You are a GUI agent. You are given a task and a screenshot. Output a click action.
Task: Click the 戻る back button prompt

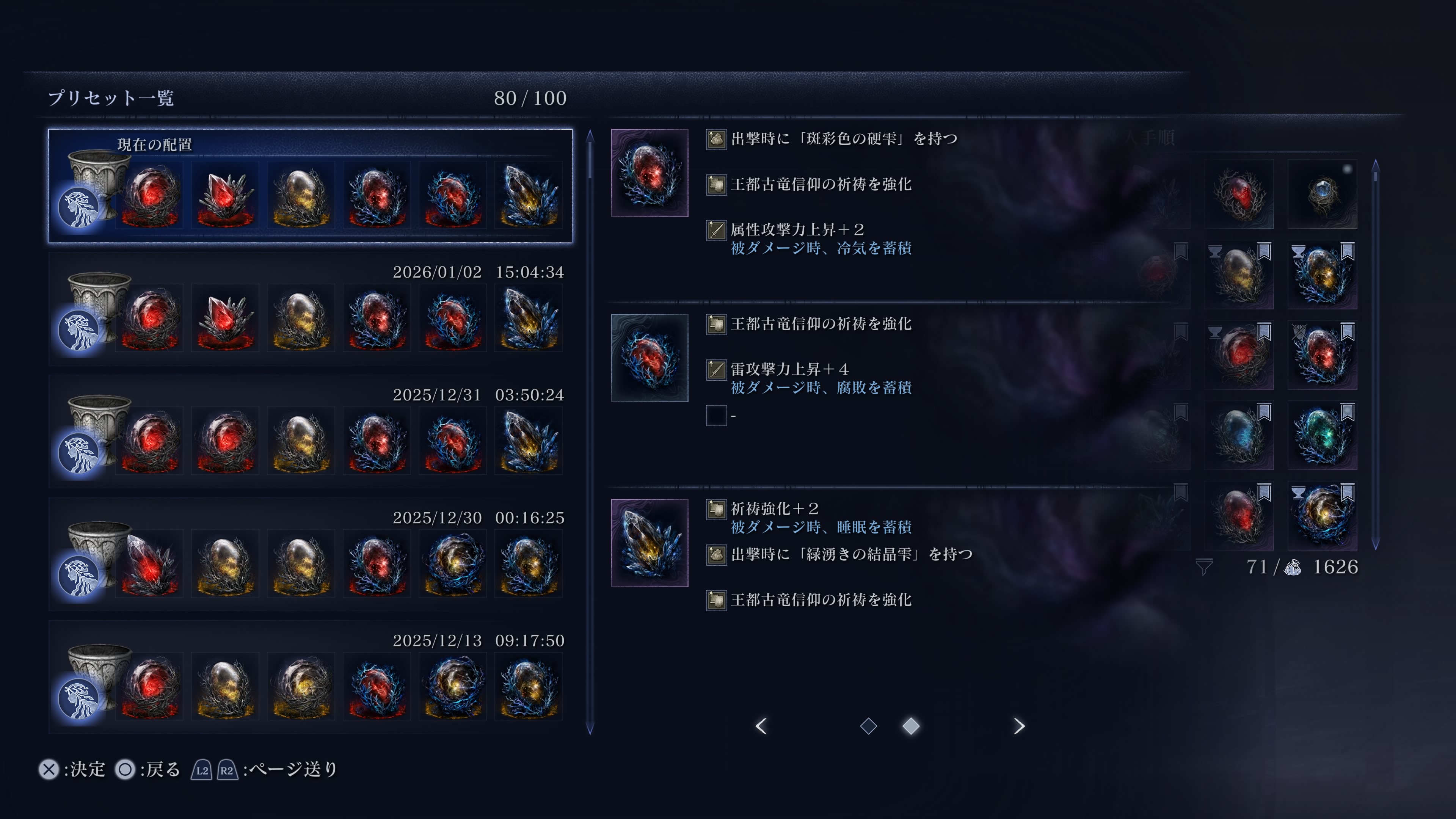click(147, 769)
